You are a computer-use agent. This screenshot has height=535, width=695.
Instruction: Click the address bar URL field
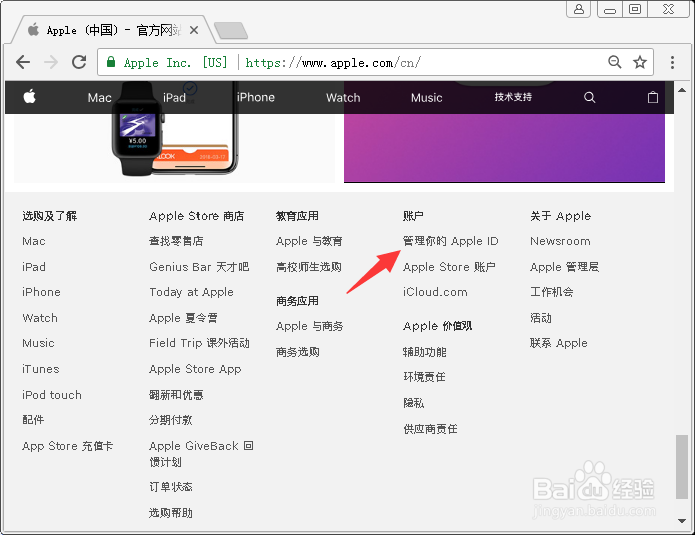375,62
